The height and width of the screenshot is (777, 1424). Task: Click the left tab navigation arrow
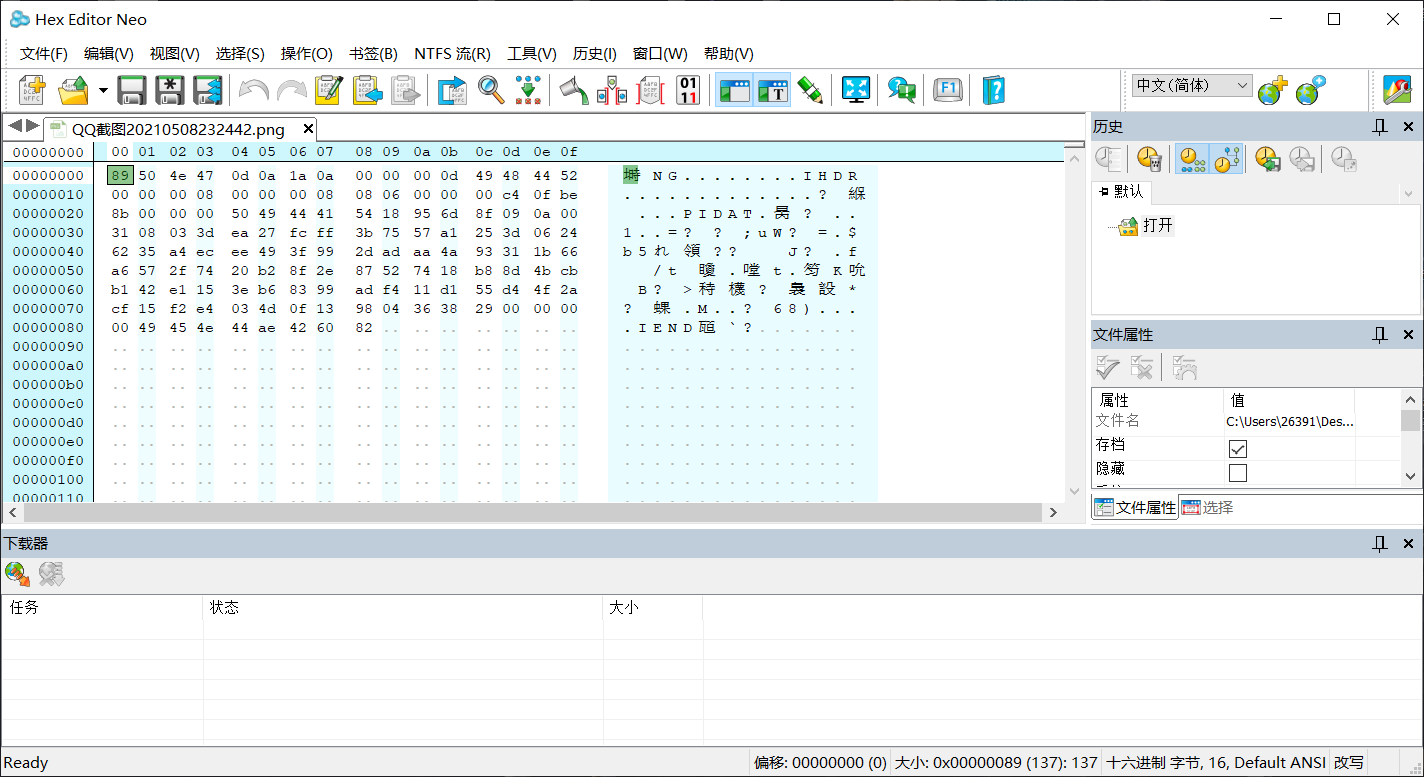[15, 126]
